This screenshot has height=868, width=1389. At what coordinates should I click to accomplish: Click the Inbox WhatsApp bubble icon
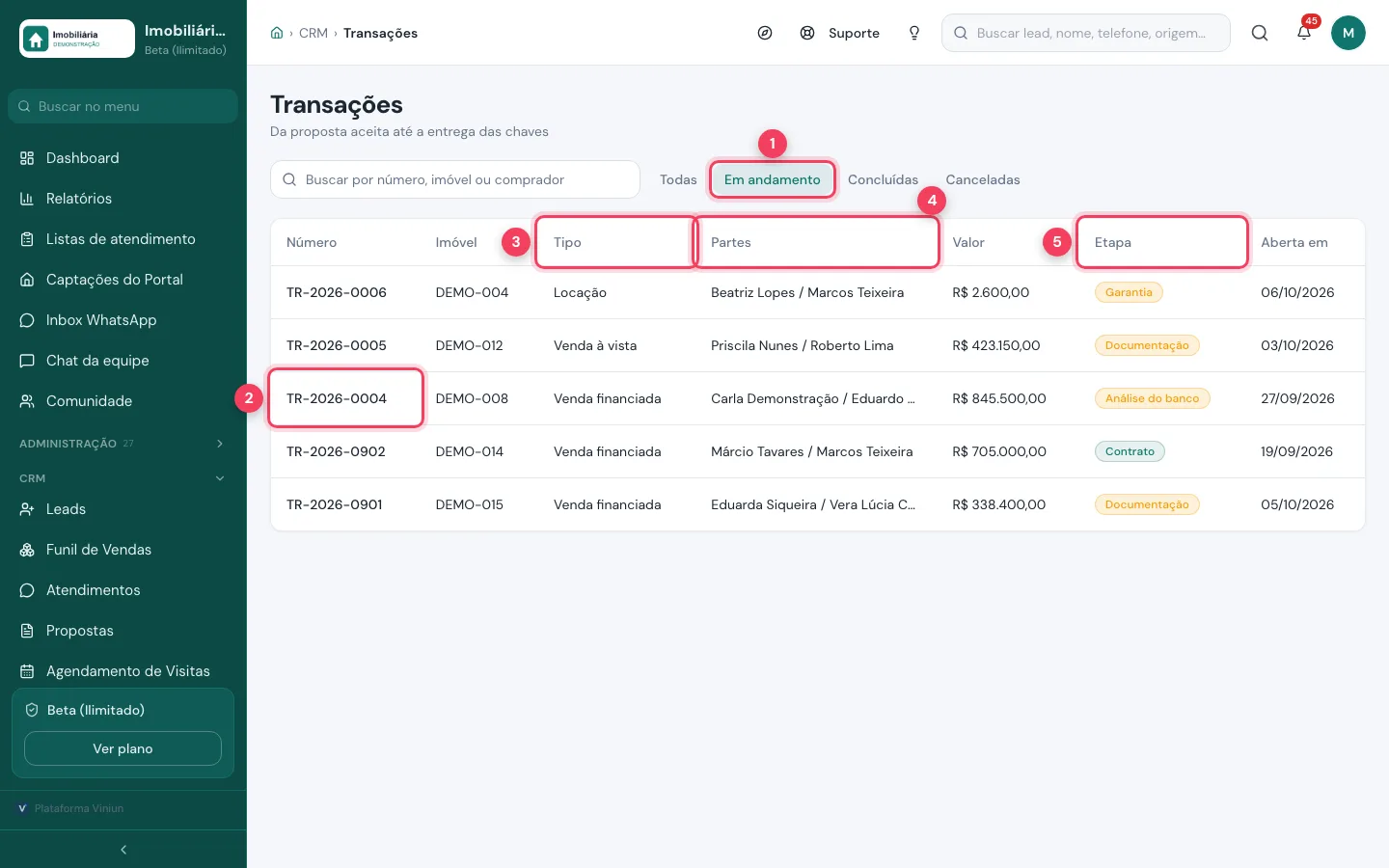[27, 320]
